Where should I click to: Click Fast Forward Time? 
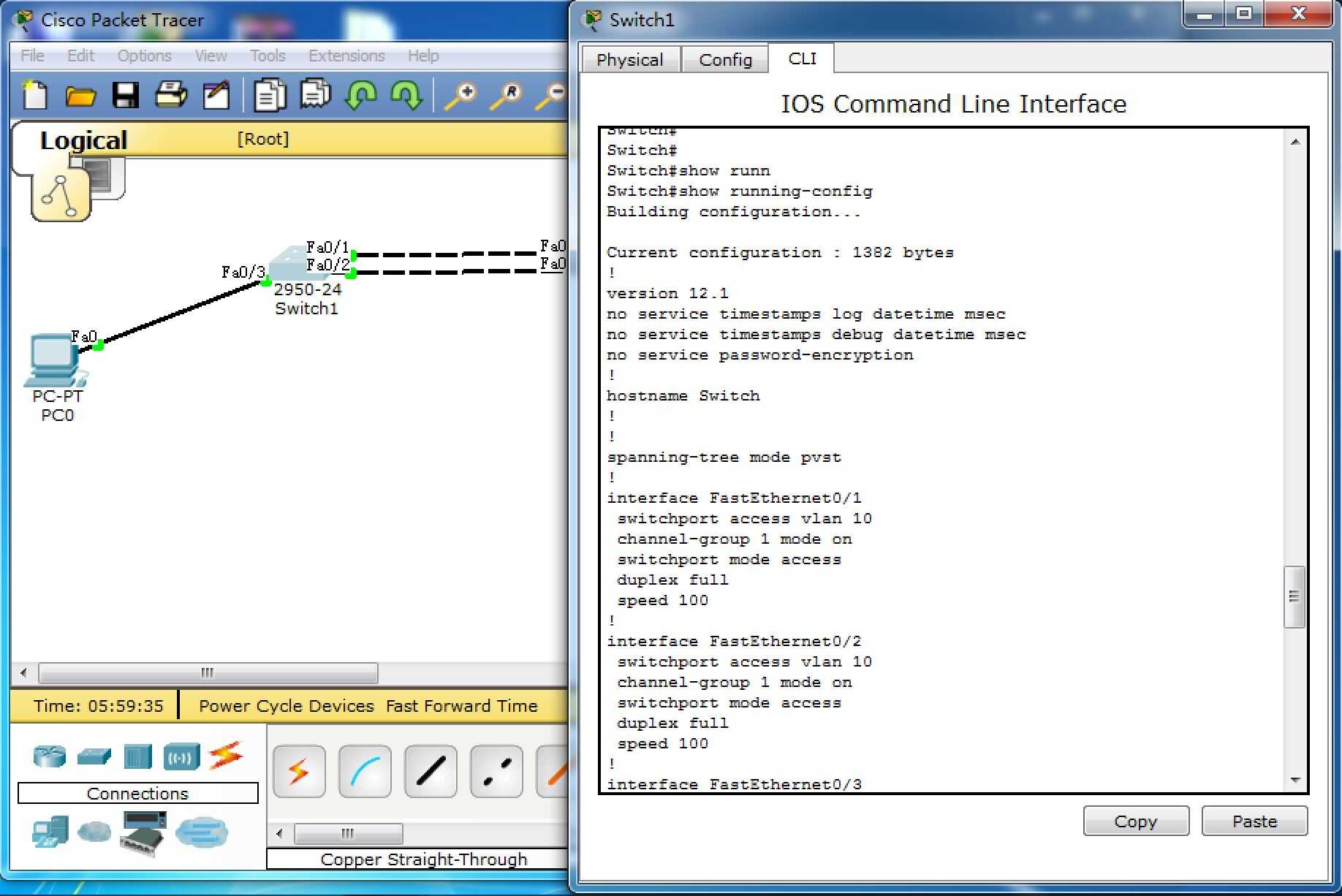click(461, 706)
